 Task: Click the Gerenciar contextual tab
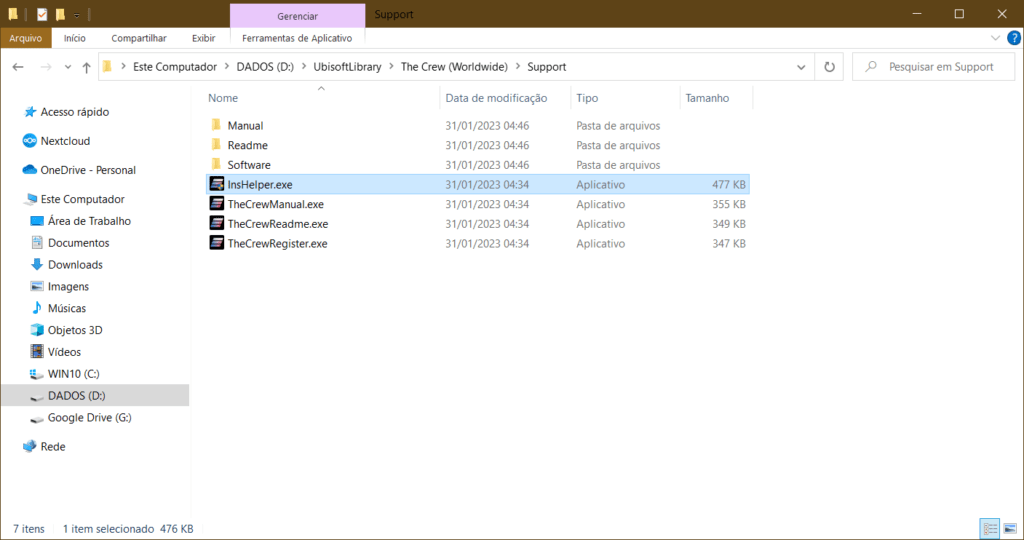point(297,16)
